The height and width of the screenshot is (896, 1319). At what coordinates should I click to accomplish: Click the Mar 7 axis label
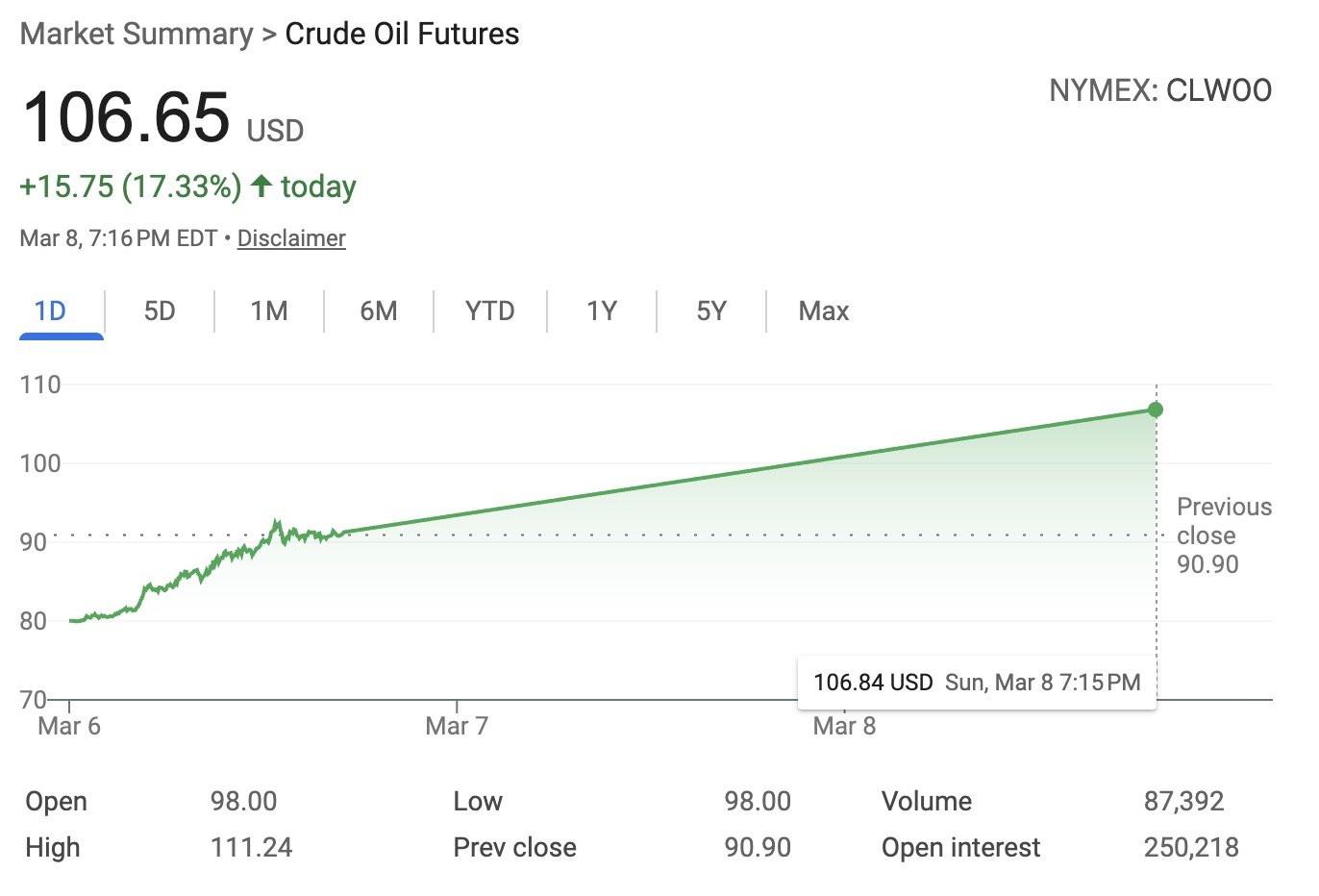tap(456, 726)
